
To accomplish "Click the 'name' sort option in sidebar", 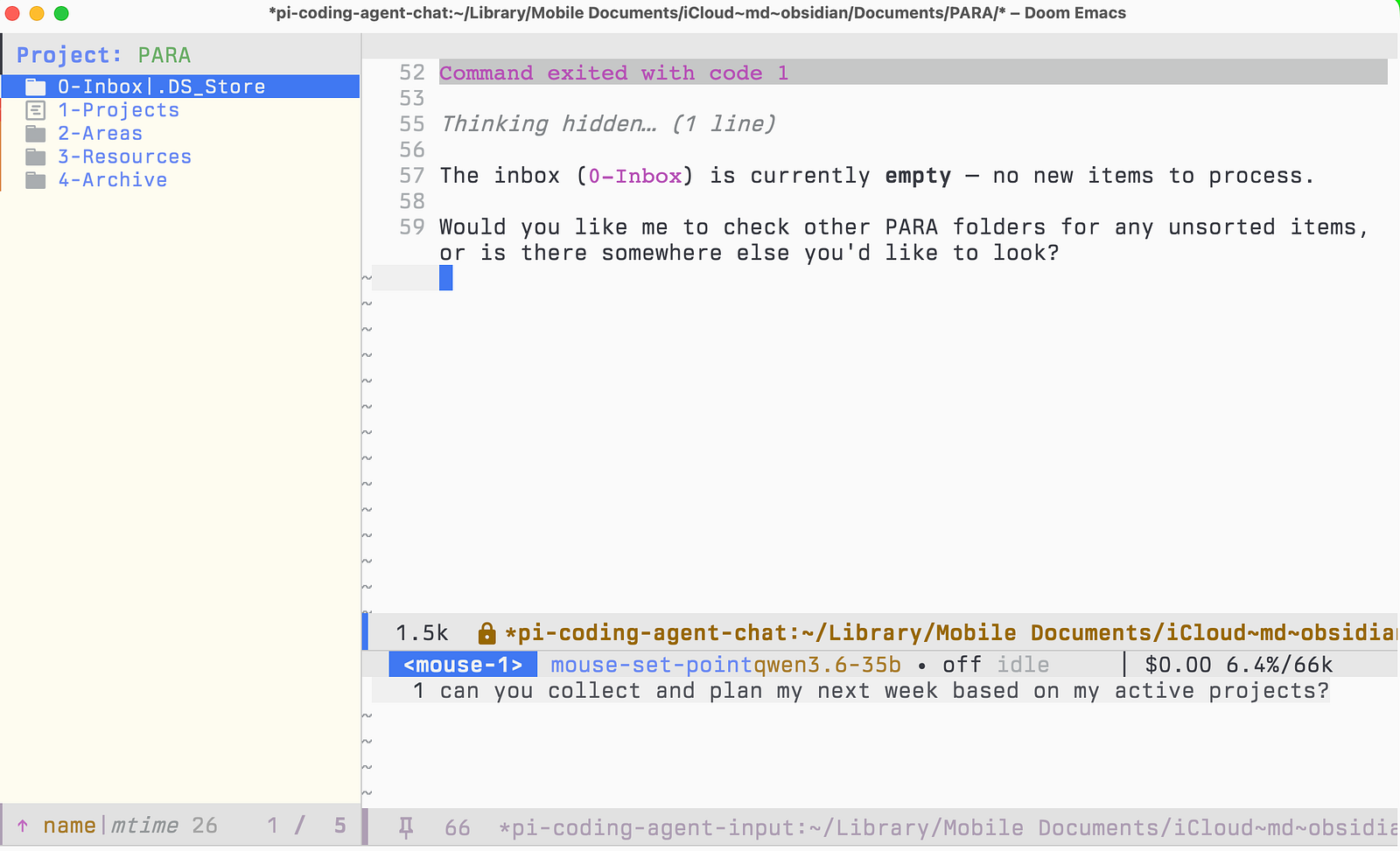I will (x=69, y=826).
